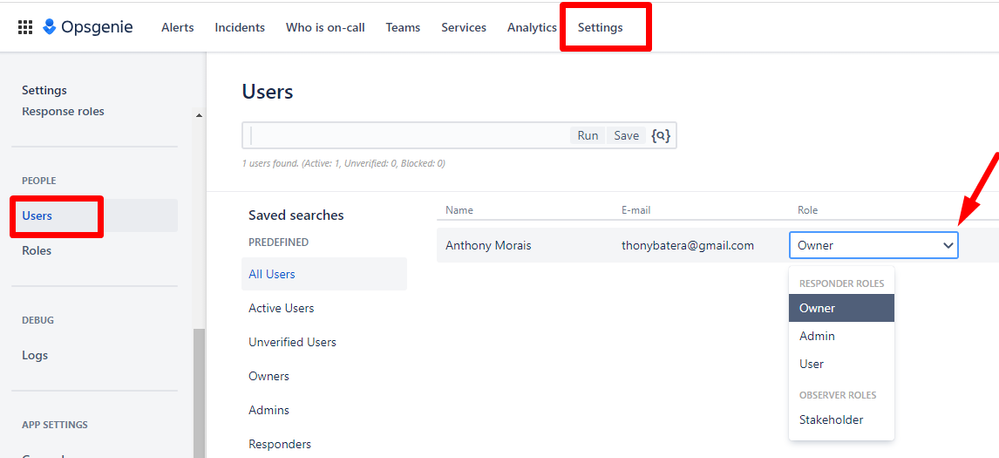Image resolution: width=999 pixels, height=458 pixels.
Task: Open the Analytics tab
Action: coord(532,27)
